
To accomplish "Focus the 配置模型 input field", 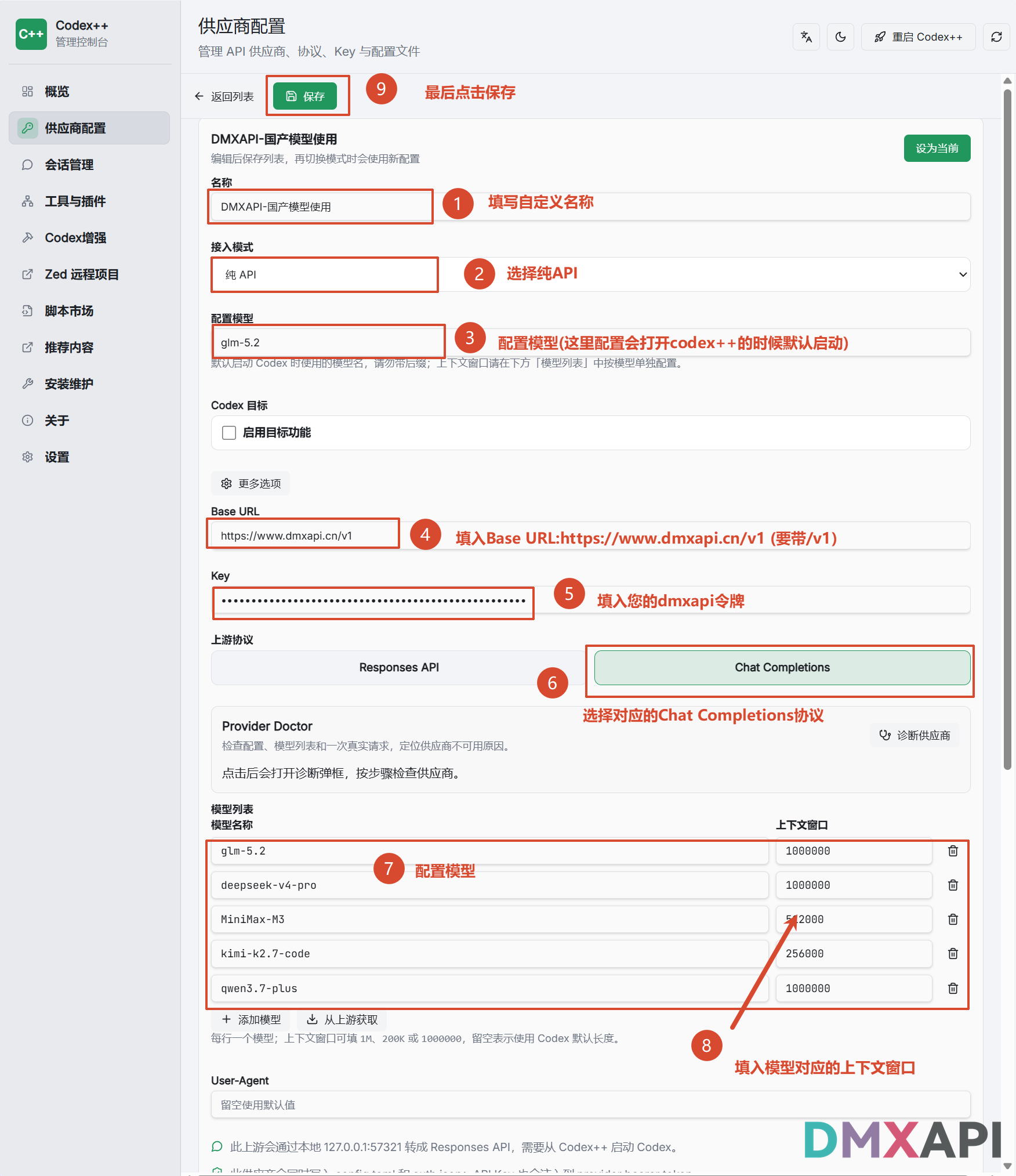I will [x=590, y=343].
